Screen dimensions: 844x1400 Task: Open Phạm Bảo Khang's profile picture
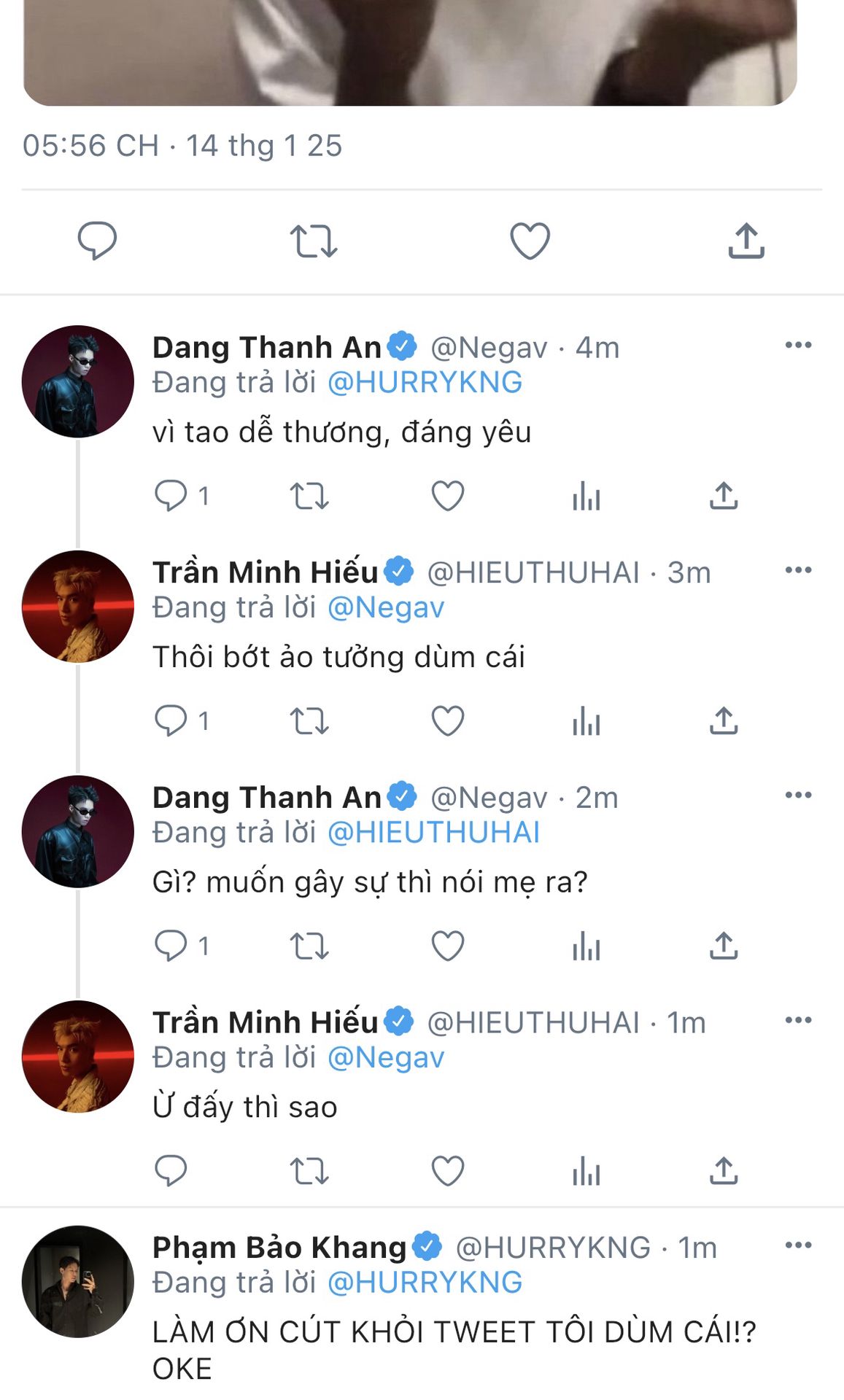point(78,1281)
